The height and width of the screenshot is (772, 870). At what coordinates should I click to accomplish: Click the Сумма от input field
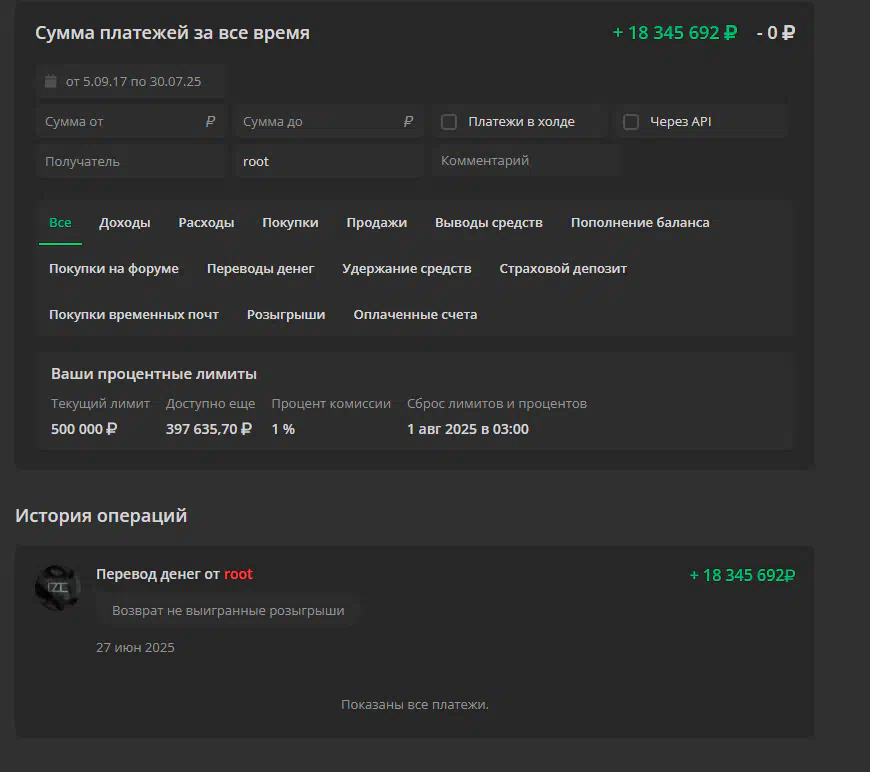[131, 122]
